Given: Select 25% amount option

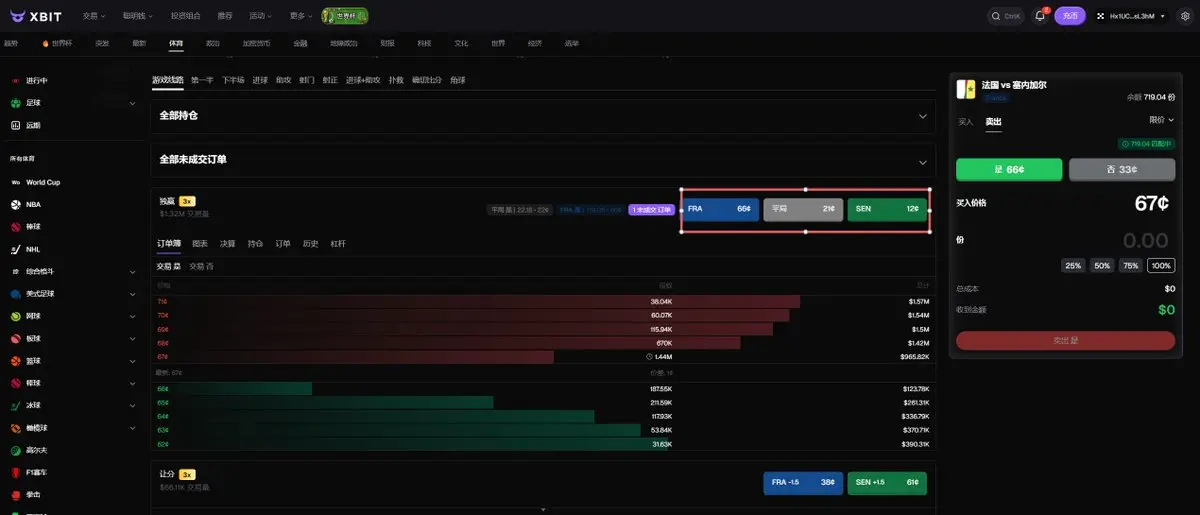Looking at the screenshot, I should click(1073, 265).
